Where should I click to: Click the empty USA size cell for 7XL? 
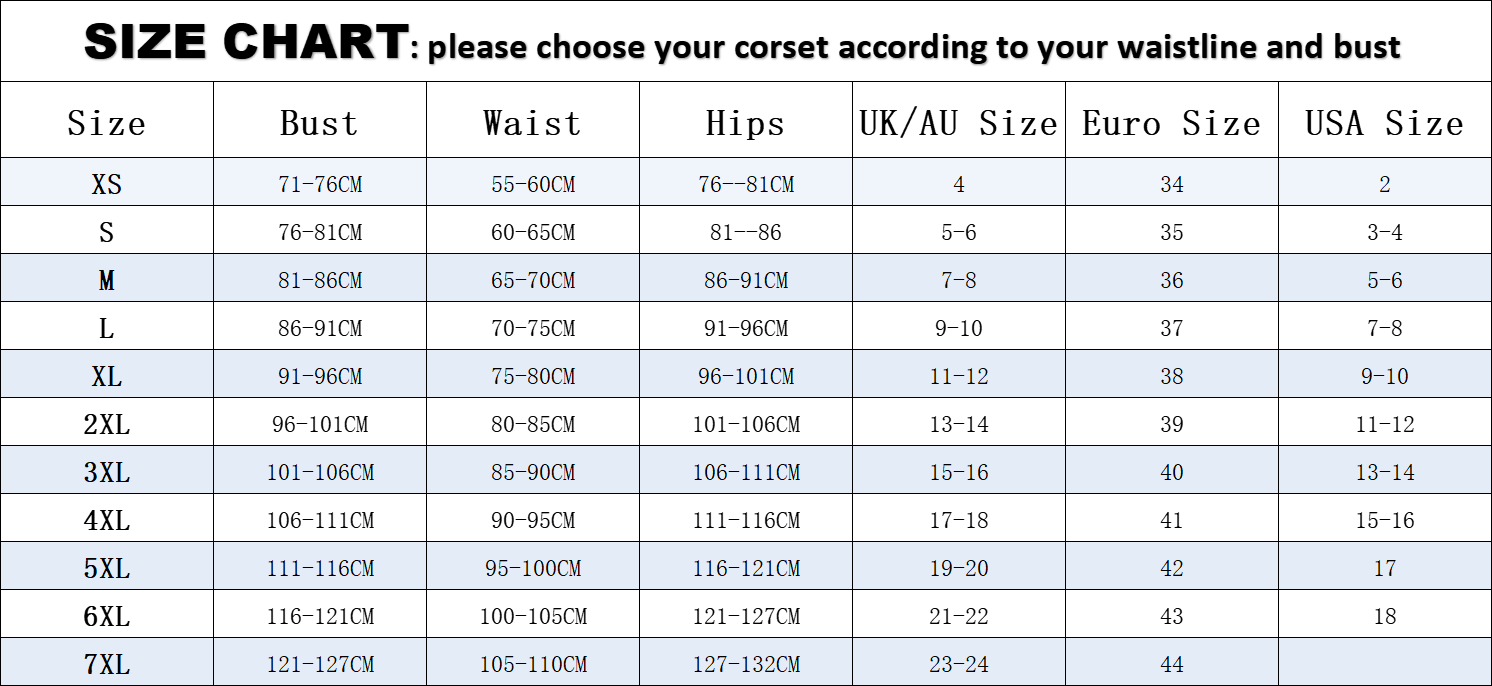click(x=1385, y=664)
